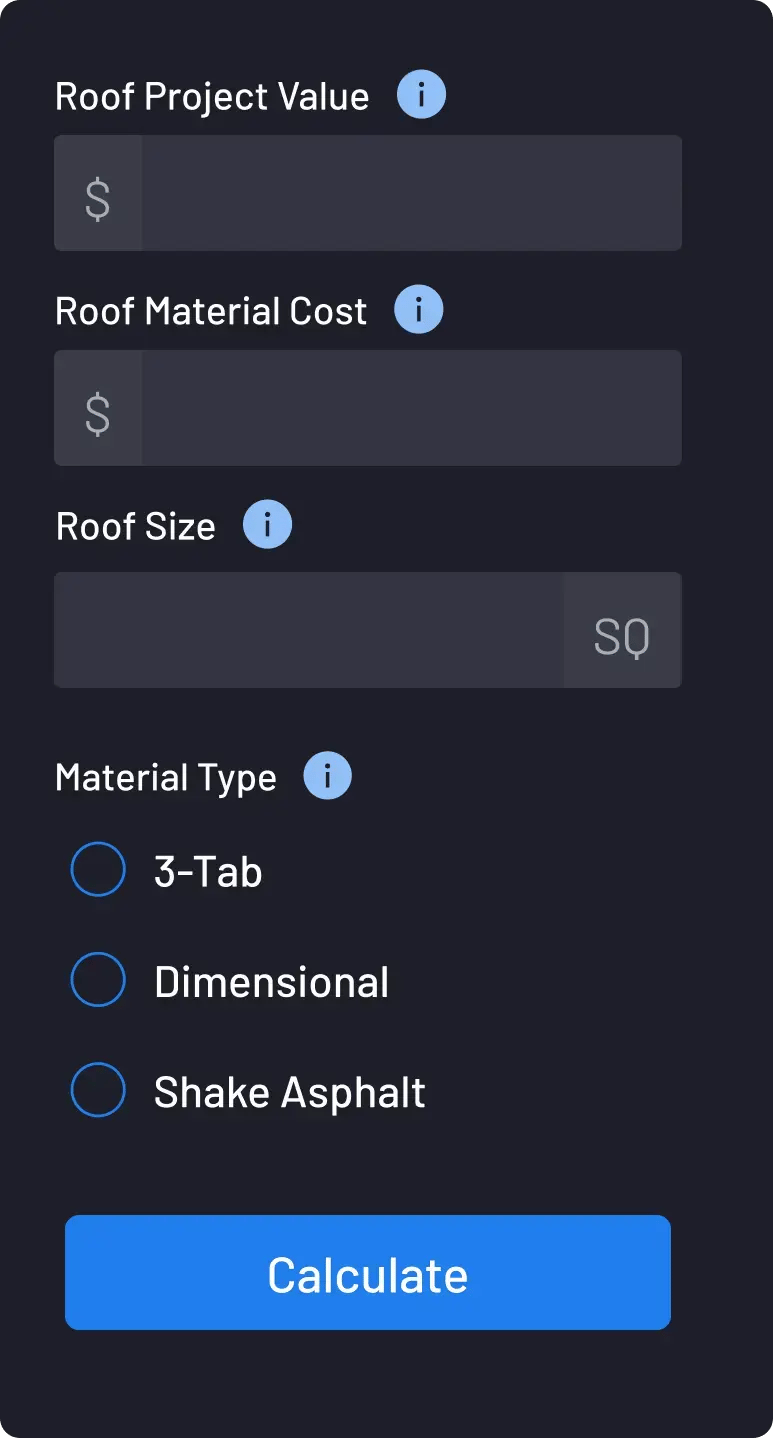The image size is (773, 1438).
Task: Choose the Dimensional radio circle
Action: coord(98,980)
